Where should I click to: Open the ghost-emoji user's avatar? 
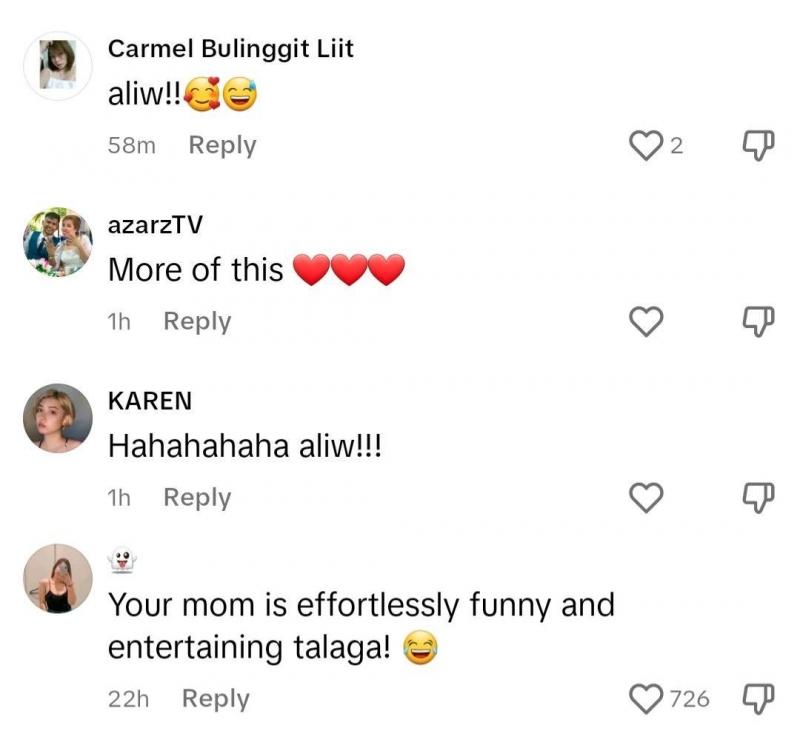58,578
